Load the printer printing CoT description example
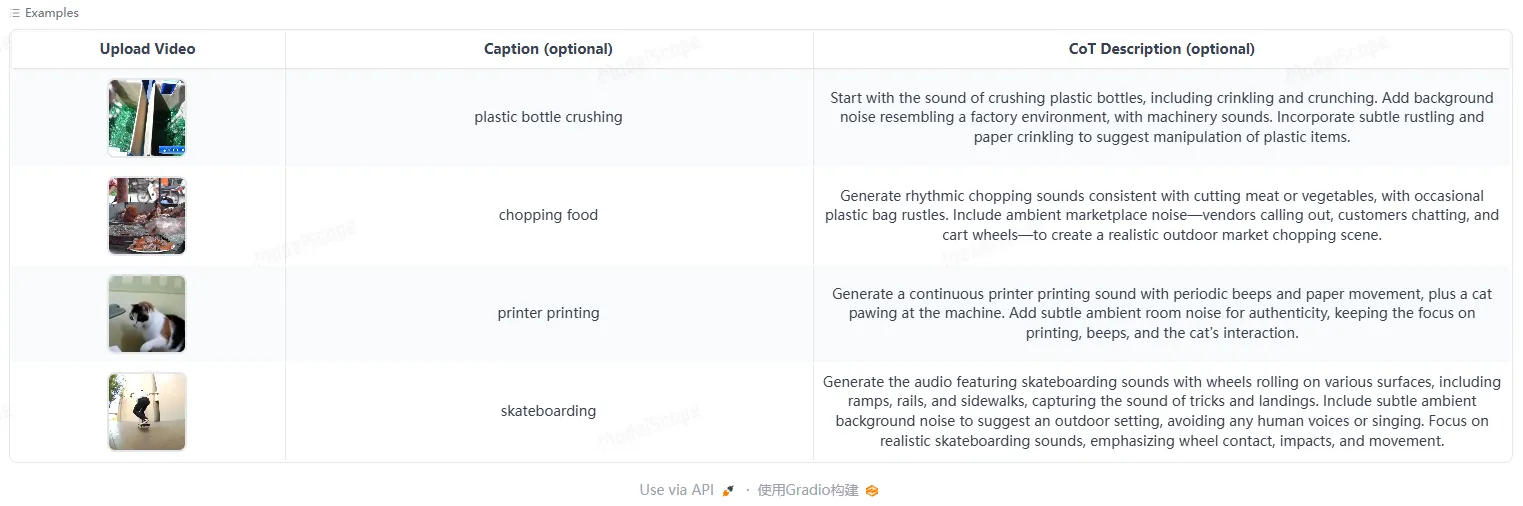The height and width of the screenshot is (506, 1523). [x=1161, y=313]
